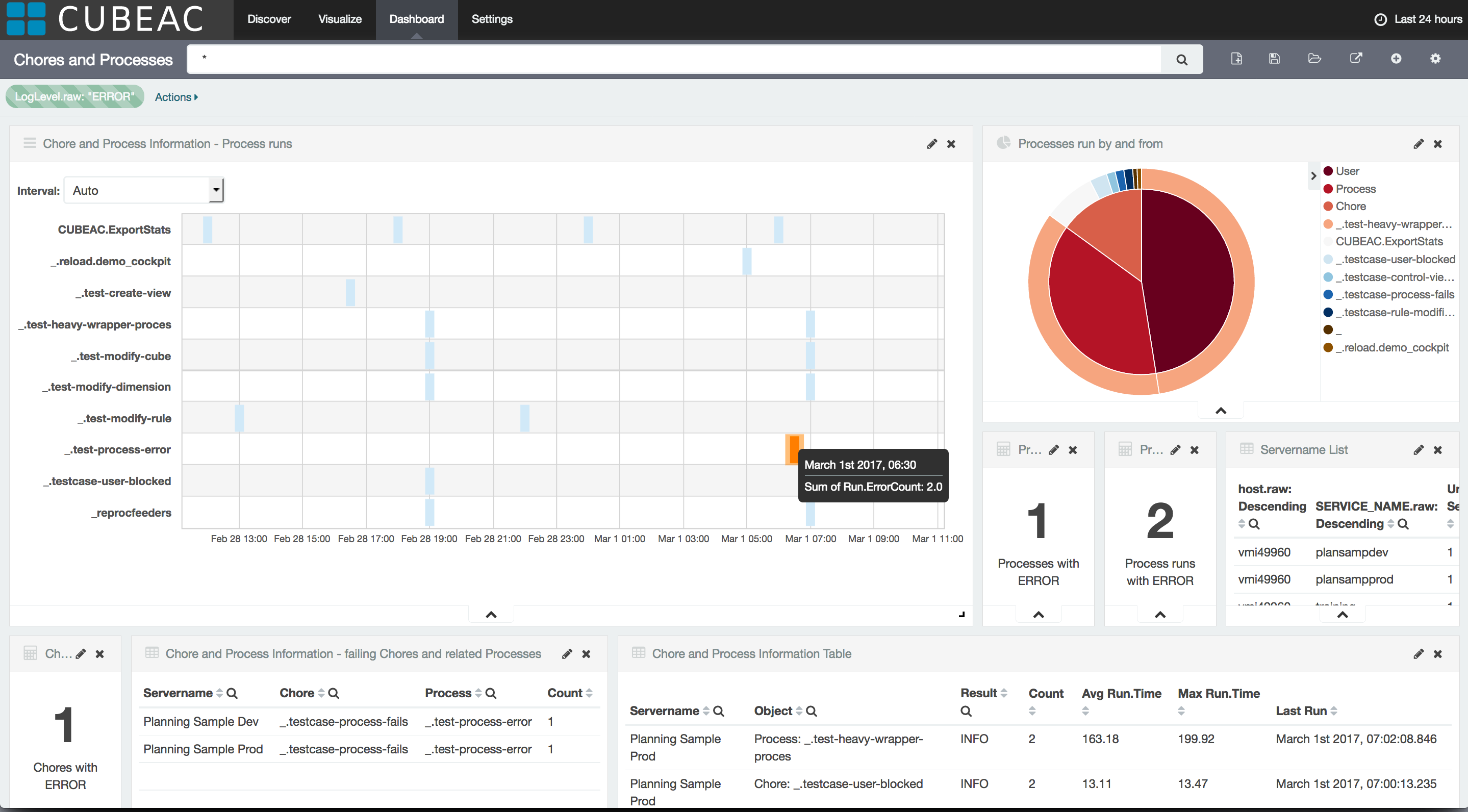Click the Chore legend color dot

[x=1328, y=206]
